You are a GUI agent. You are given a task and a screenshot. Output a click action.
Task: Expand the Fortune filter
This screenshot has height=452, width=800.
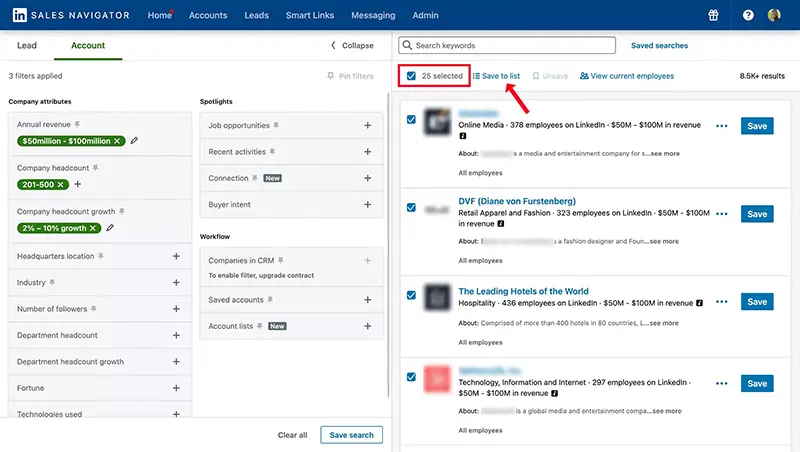pyautogui.click(x=176, y=388)
